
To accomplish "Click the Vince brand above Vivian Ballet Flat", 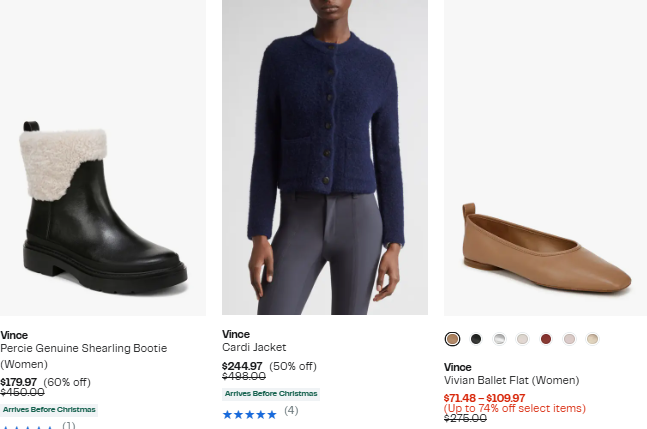I will pos(457,367).
